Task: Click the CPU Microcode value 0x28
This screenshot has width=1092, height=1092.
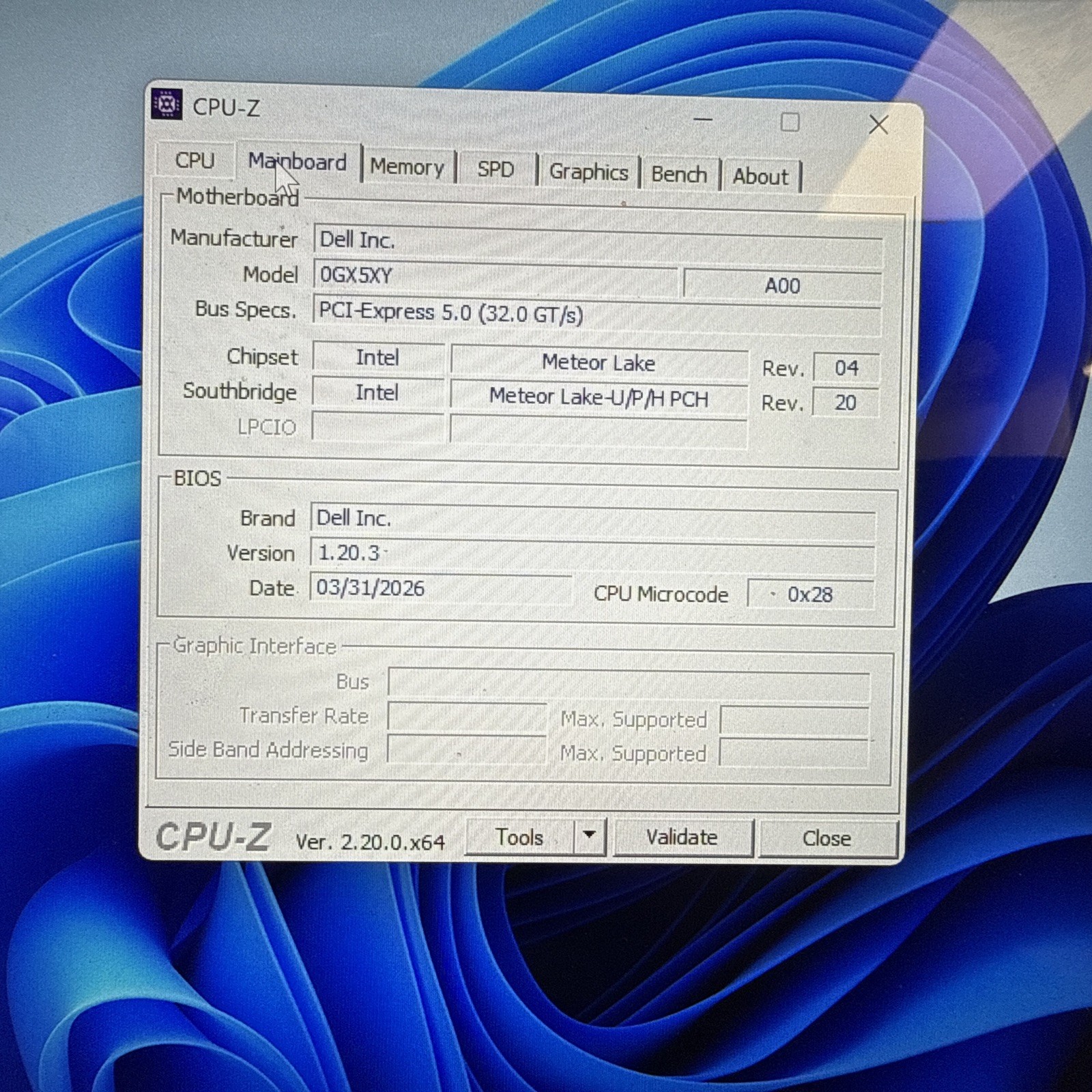Action: [x=810, y=594]
